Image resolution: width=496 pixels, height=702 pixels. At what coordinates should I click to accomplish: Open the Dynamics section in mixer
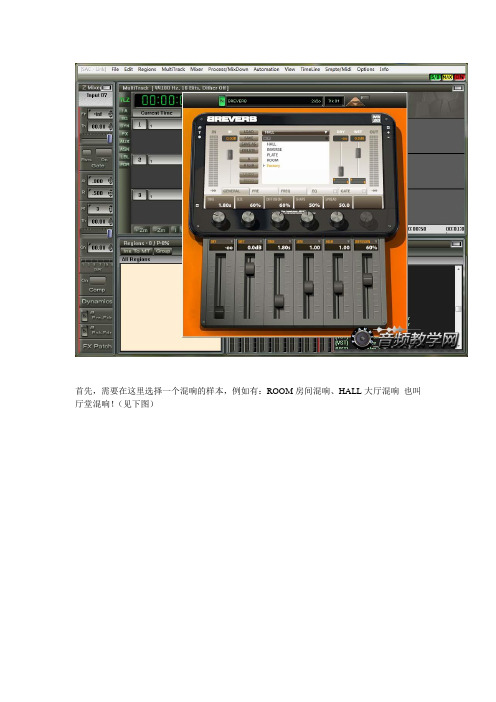tap(97, 301)
